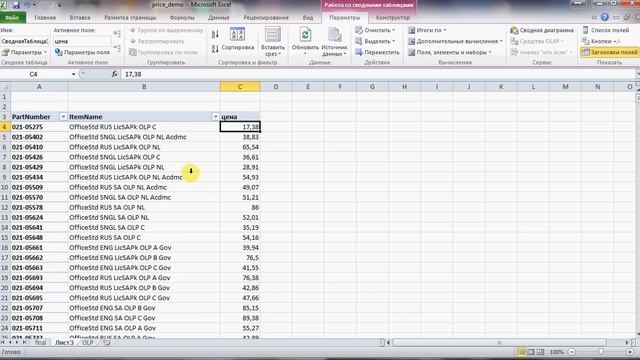640x360 pixels.
Task: Toggle the Заголовки полей field headers
Action: [609, 52]
